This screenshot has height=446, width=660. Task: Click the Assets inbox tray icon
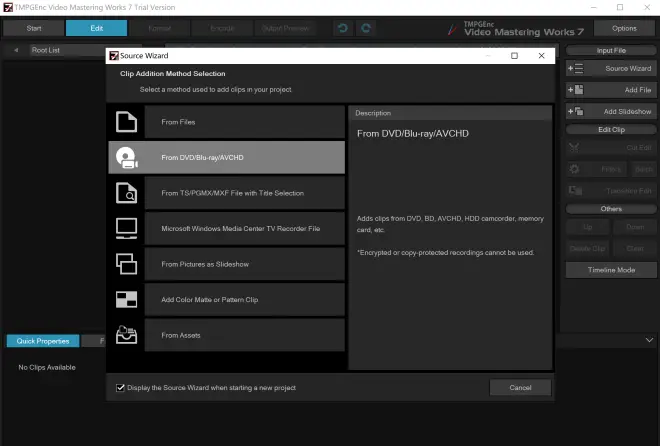pos(126,335)
